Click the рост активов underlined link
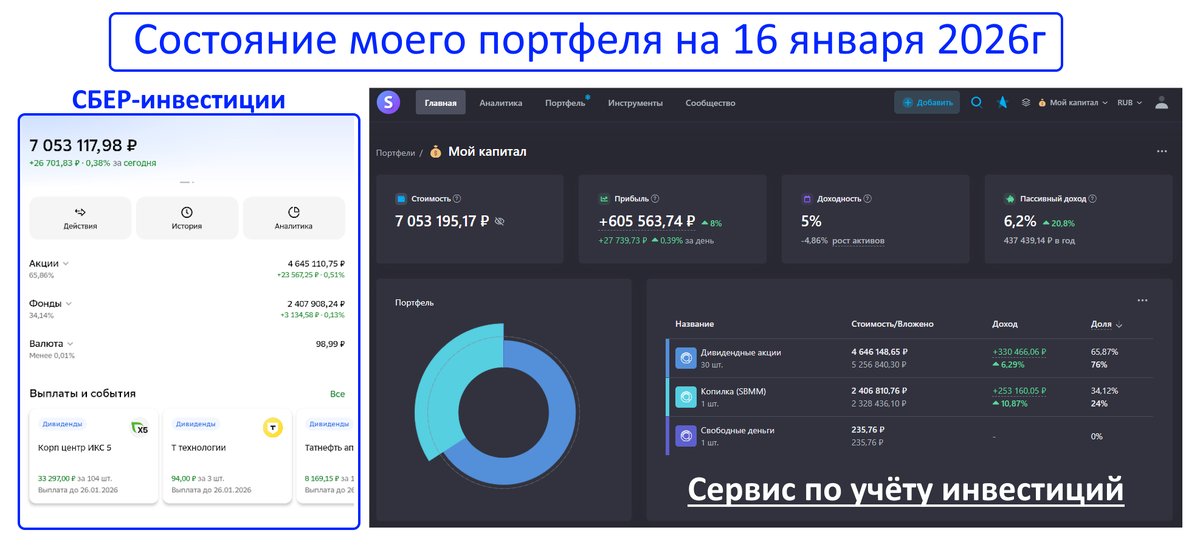Screen dimensions: 1200x544 coord(858,241)
